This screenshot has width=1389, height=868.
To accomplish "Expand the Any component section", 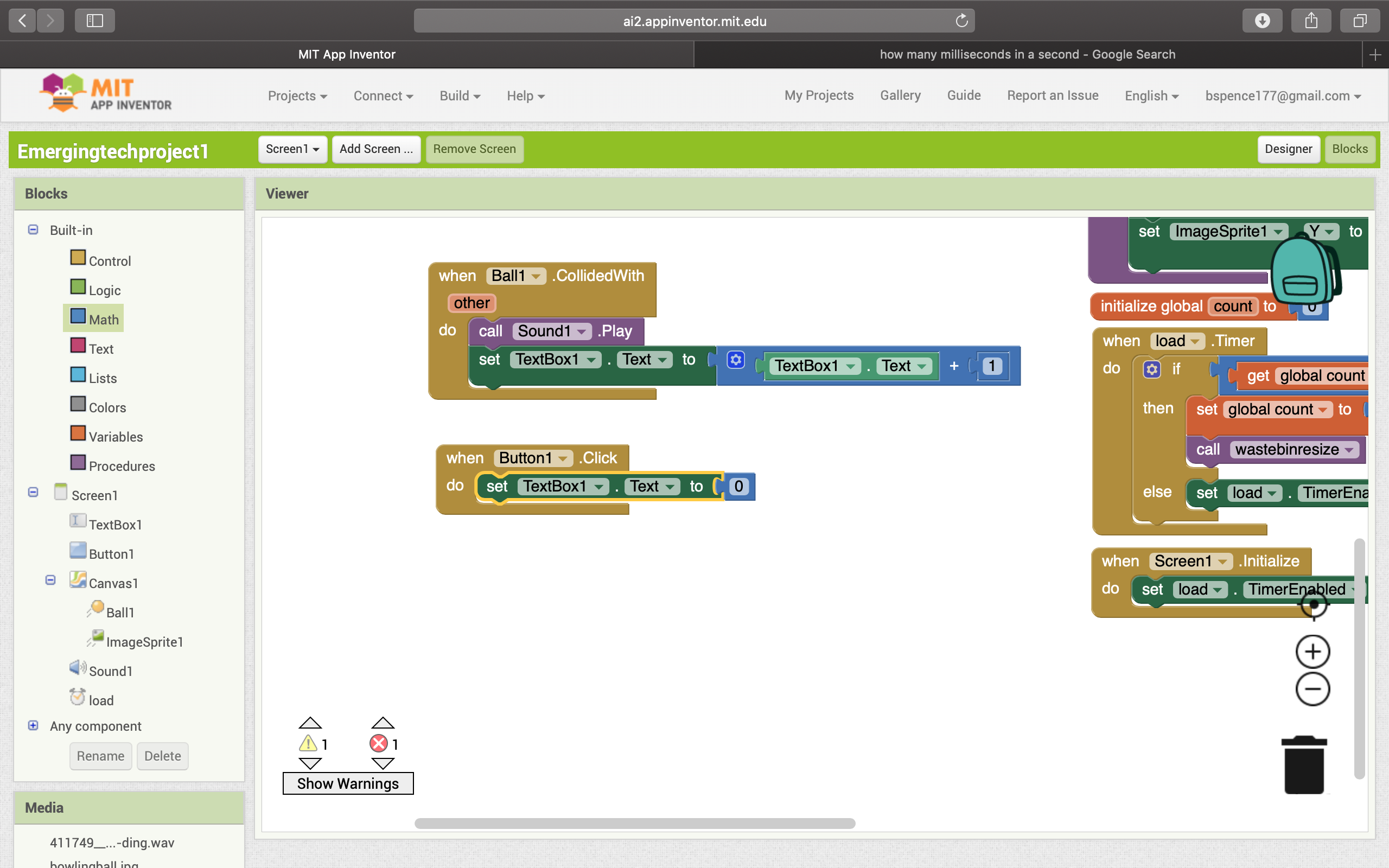I will click(x=33, y=726).
